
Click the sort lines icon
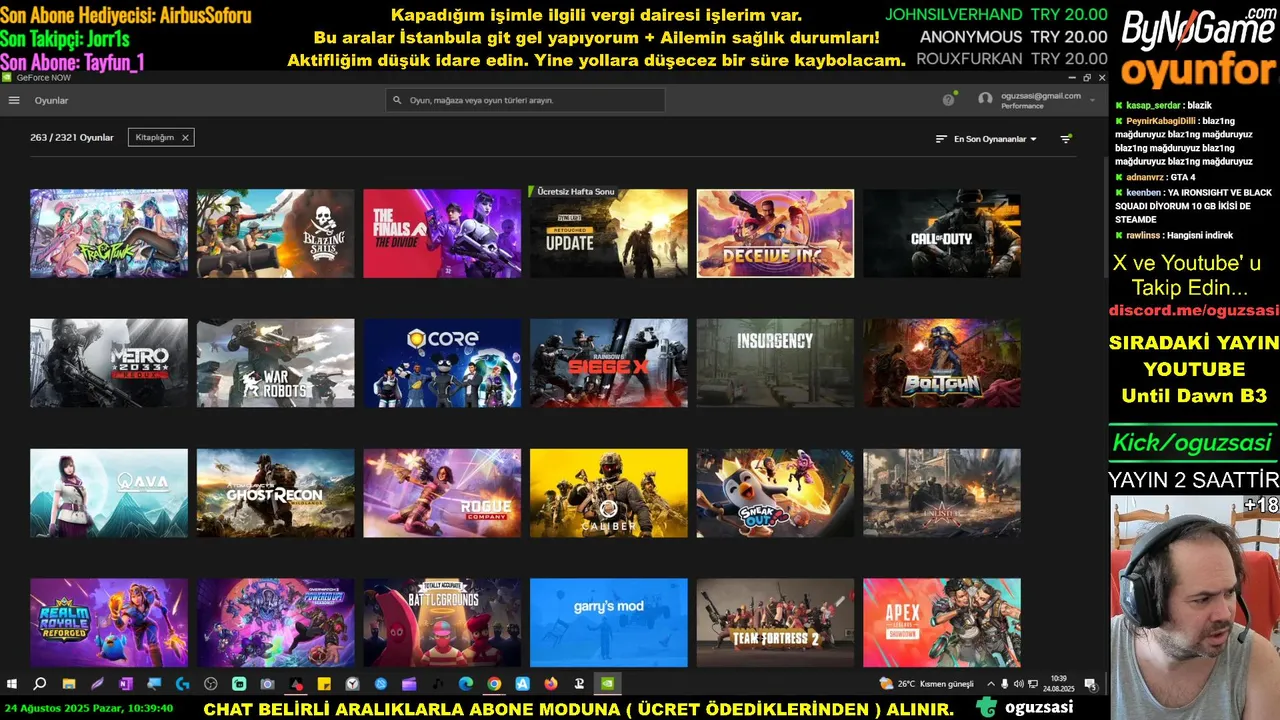(941, 139)
